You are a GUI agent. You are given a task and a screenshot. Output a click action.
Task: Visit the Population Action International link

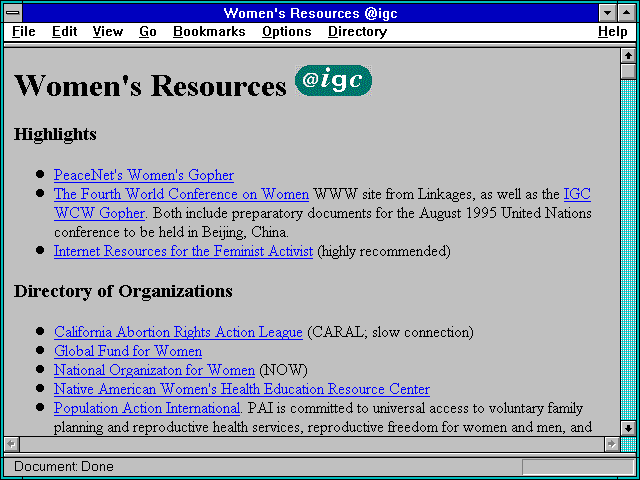147,408
